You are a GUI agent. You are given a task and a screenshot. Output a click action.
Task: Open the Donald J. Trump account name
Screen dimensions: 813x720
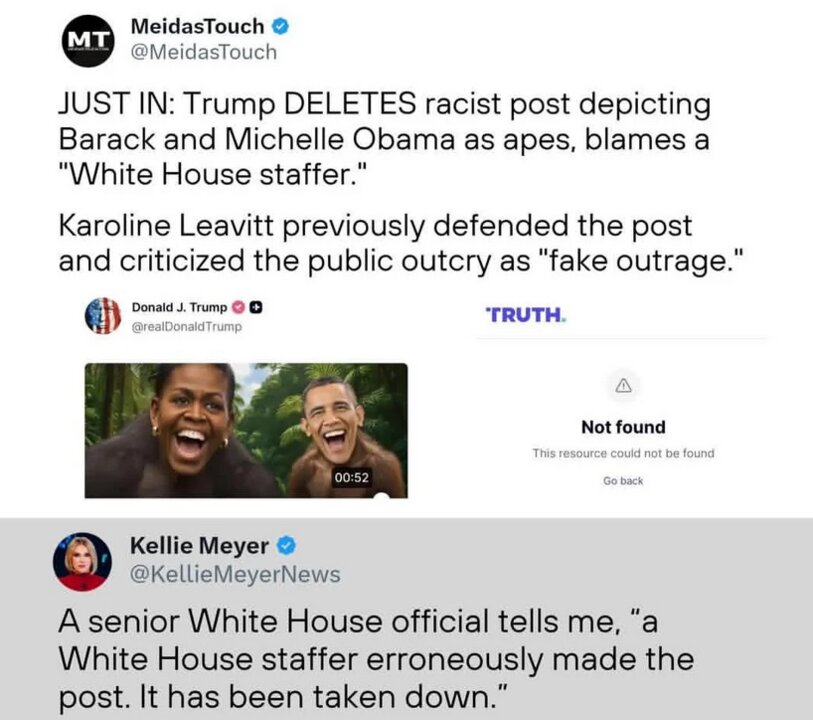click(x=179, y=307)
